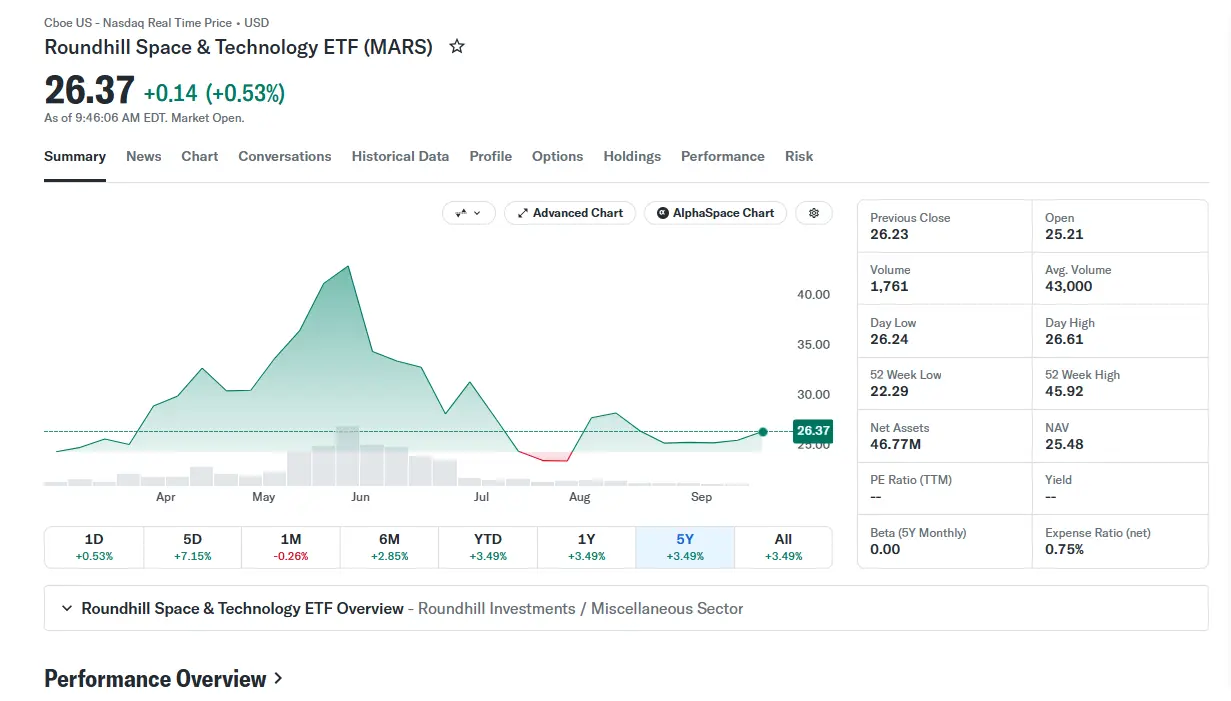This screenshot has height=701, width=1231.
Task: Add MARS to watchlist with star icon
Action: [x=457, y=46]
